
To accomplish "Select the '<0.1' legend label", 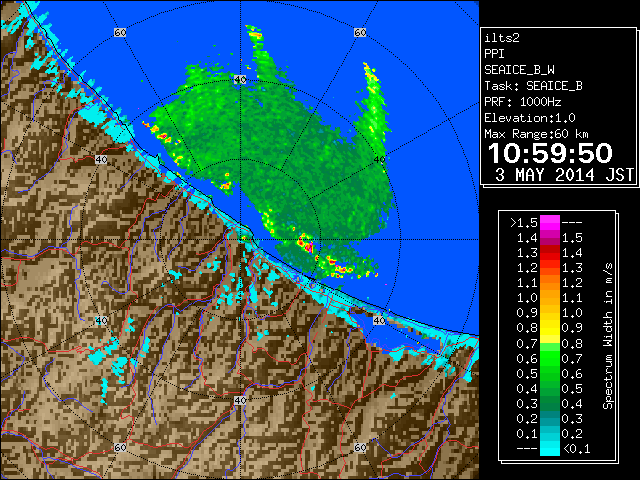I will click(x=577, y=449).
